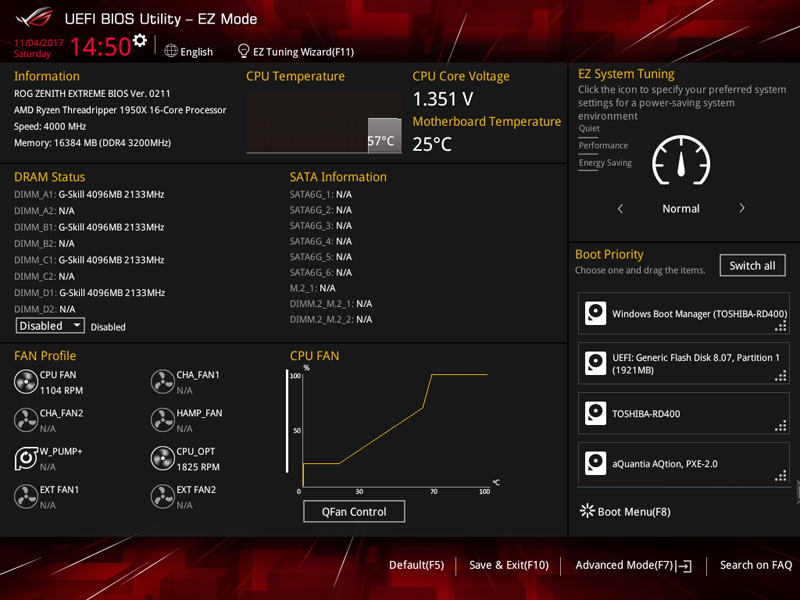Select Windows Boot Manager boot entry
This screenshot has width=800, height=600.
tap(684, 313)
